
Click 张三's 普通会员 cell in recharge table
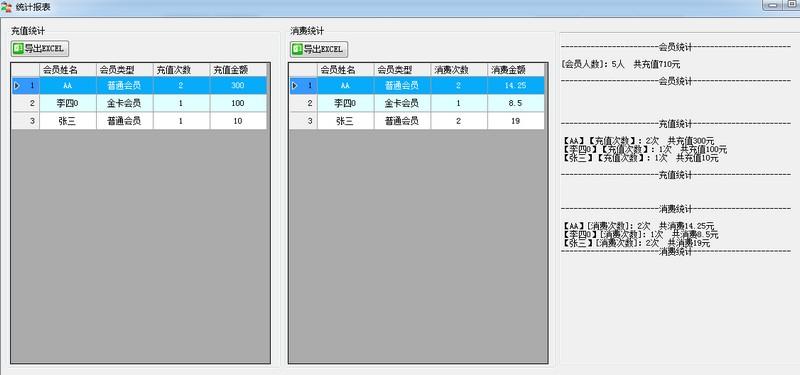click(125, 121)
